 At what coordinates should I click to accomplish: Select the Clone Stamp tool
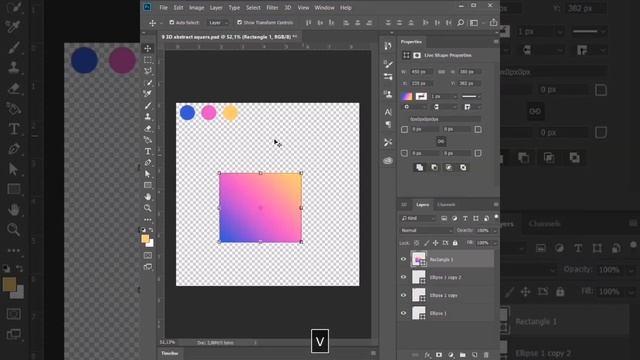point(148,117)
